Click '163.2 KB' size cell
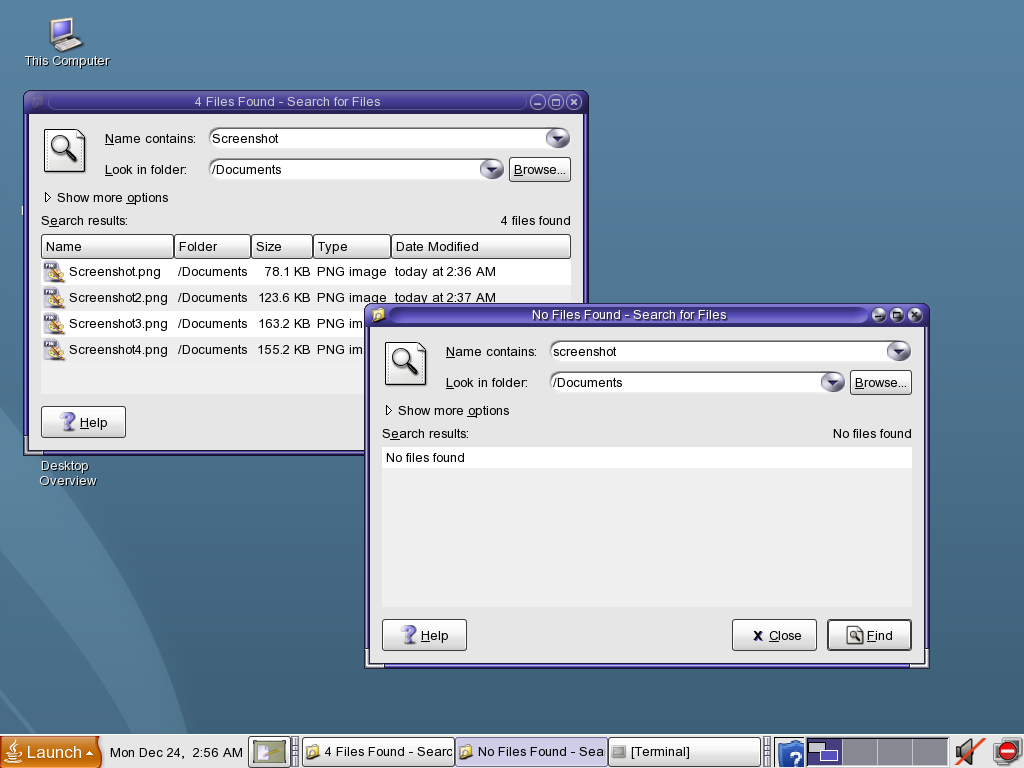The width and height of the screenshot is (1024, 768). [284, 324]
